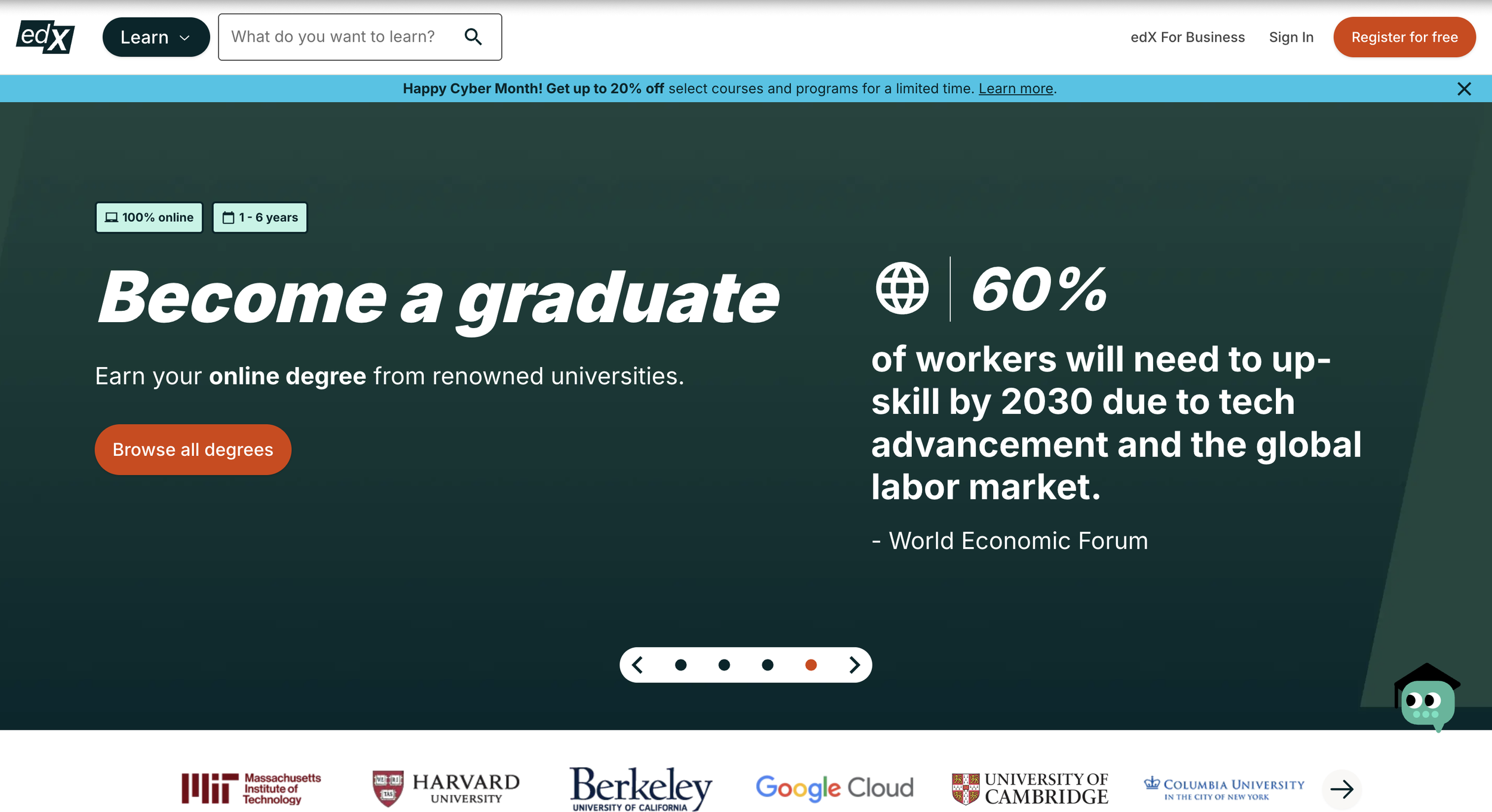Click the Google Cloud logo
This screenshot has width=1492, height=812.
click(x=834, y=788)
